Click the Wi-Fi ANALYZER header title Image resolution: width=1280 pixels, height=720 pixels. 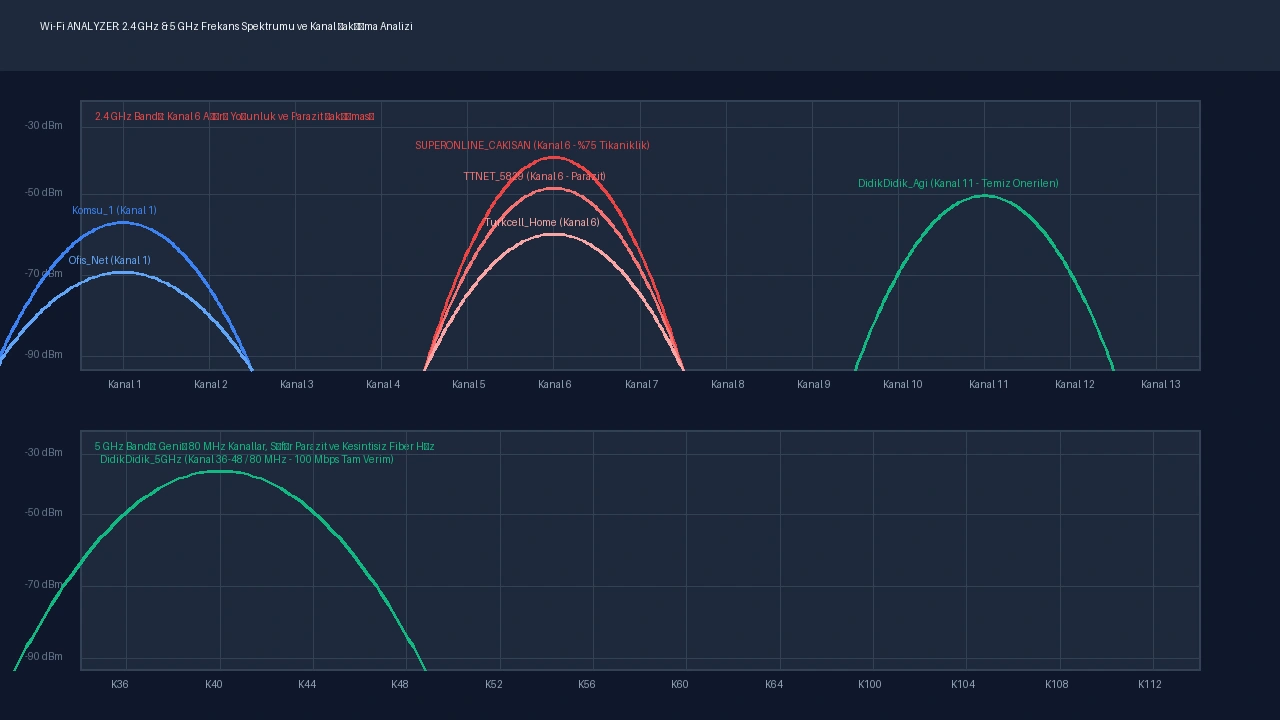coord(226,26)
